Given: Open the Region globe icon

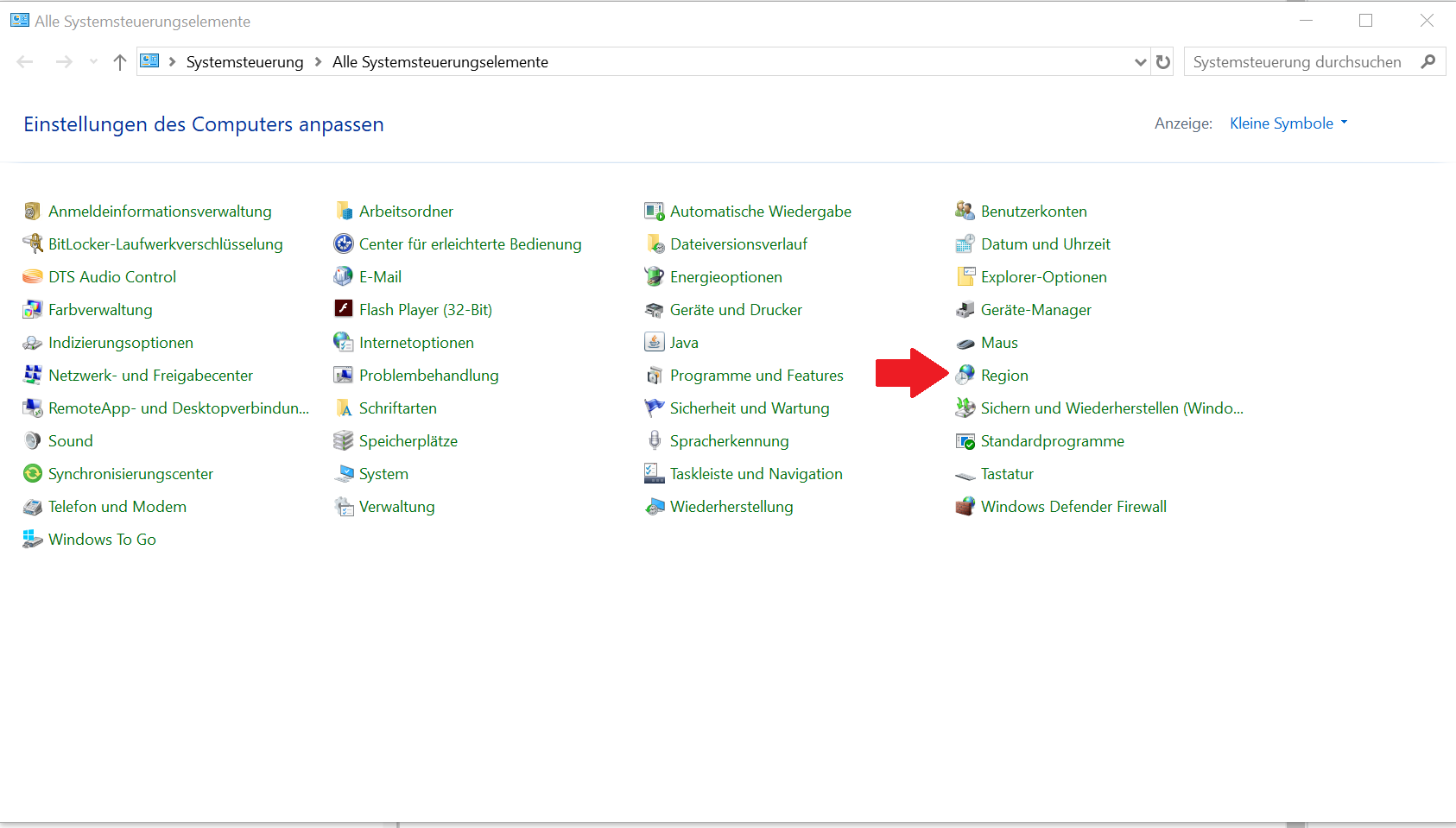Looking at the screenshot, I should (965, 375).
